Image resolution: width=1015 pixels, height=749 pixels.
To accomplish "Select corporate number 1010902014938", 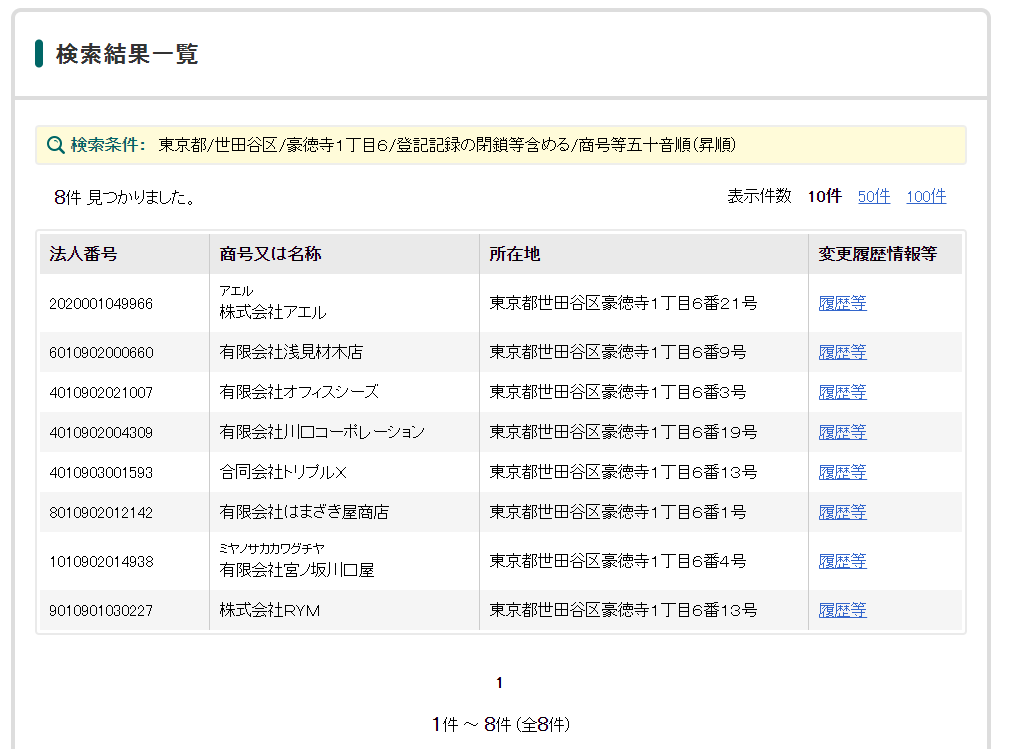I will (101, 562).
